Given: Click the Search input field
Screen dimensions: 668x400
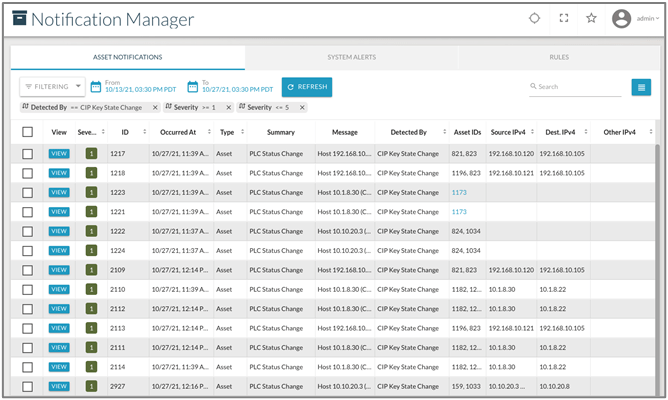Looking at the screenshot, I should click(575, 87).
